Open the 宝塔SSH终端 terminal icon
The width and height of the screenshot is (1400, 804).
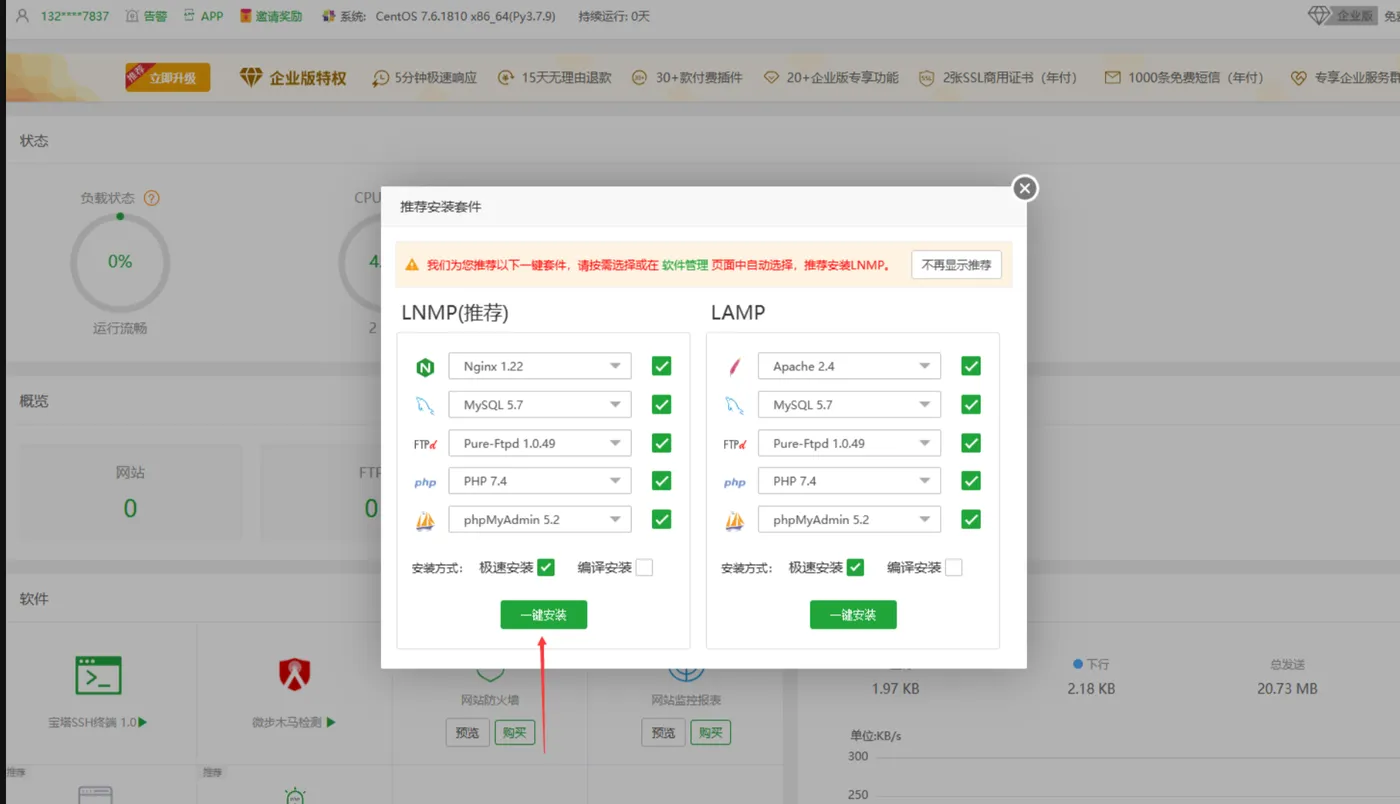pyautogui.click(x=98, y=675)
